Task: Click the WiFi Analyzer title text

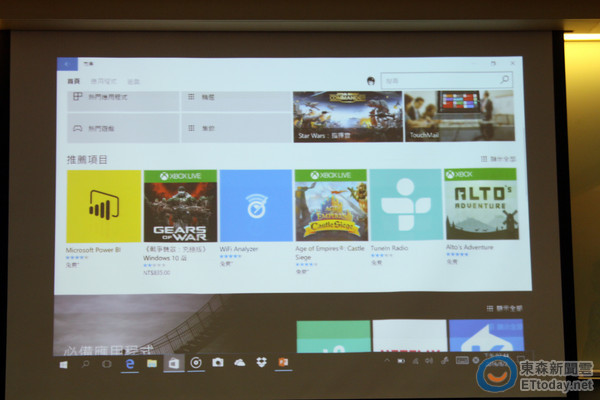Action: tap(239, 249)
